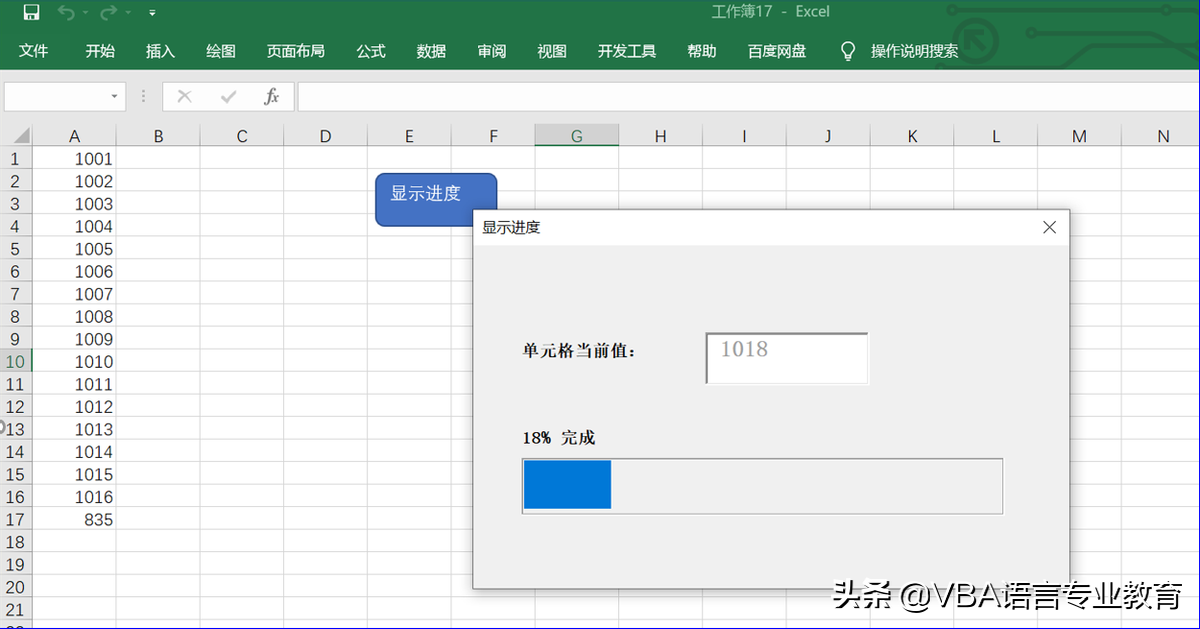Select cell containing 1006
This screenshot has height=629, width=1200.
(75, 271)
